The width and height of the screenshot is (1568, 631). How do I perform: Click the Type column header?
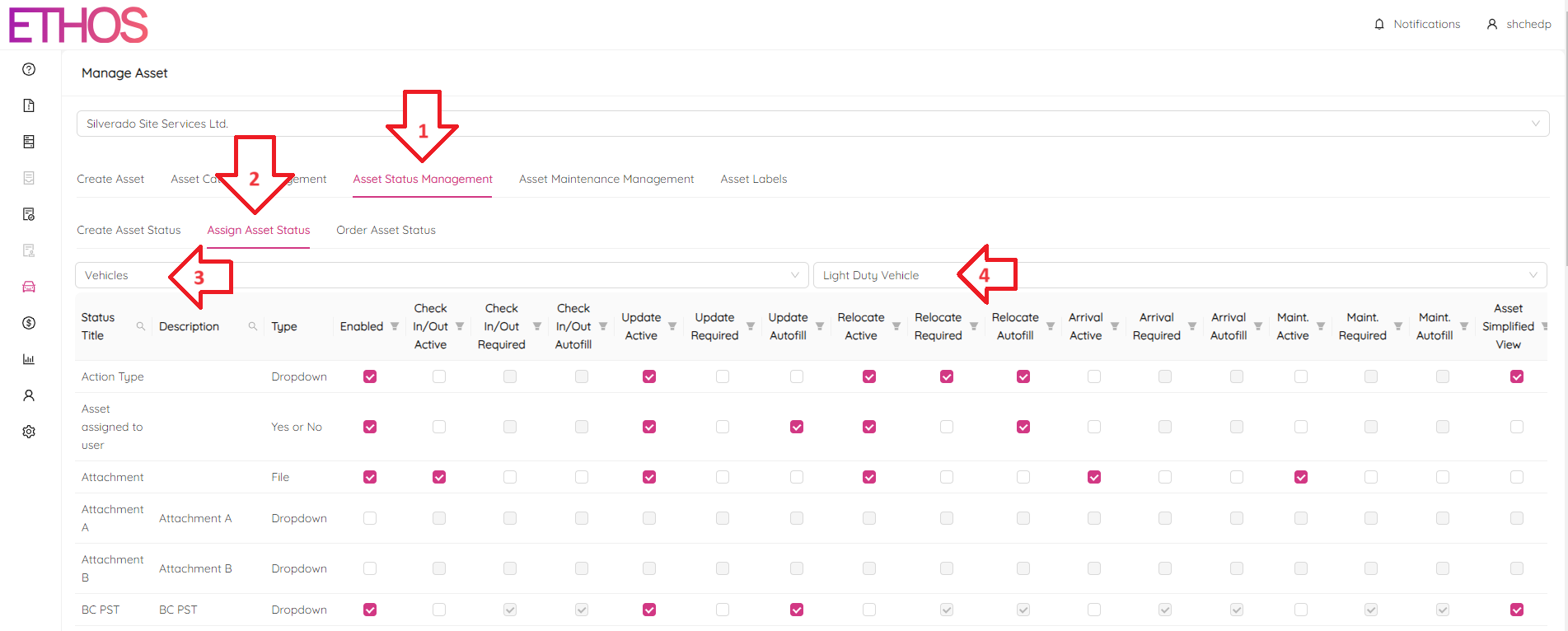click(284, 326)
